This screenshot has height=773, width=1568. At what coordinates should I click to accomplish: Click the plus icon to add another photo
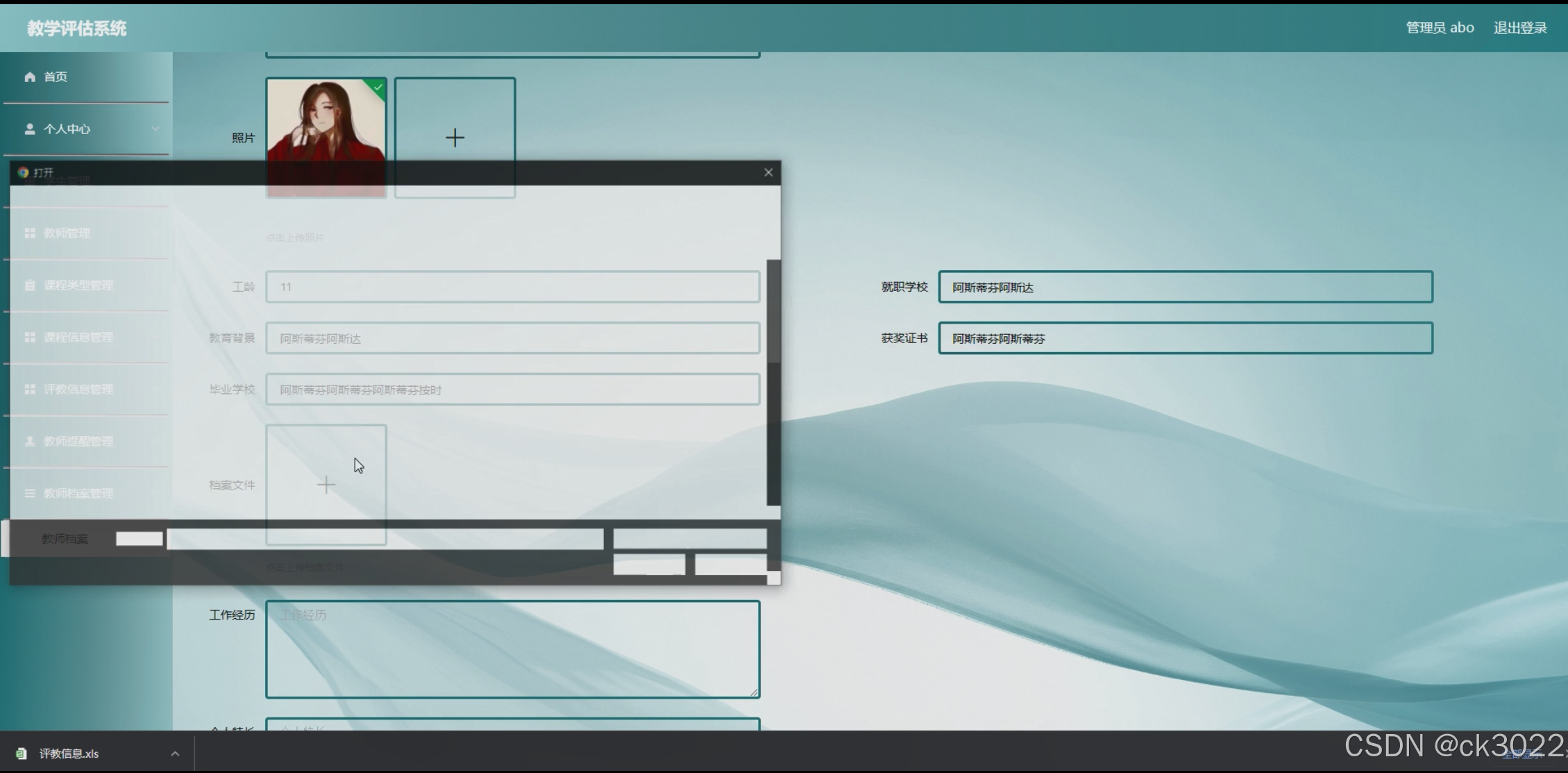click(455, 138)
